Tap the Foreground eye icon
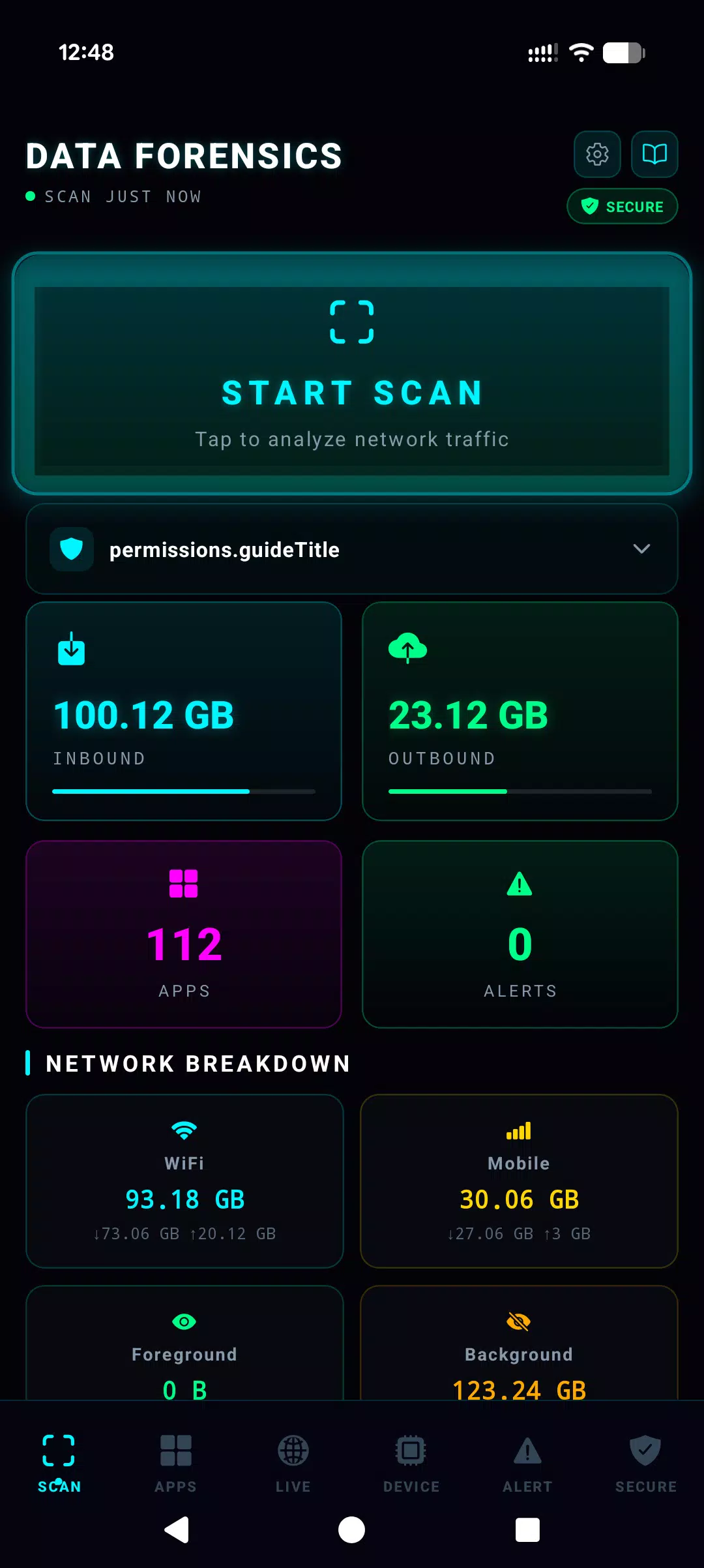The image size is (704, 1568). [184, 1321]
